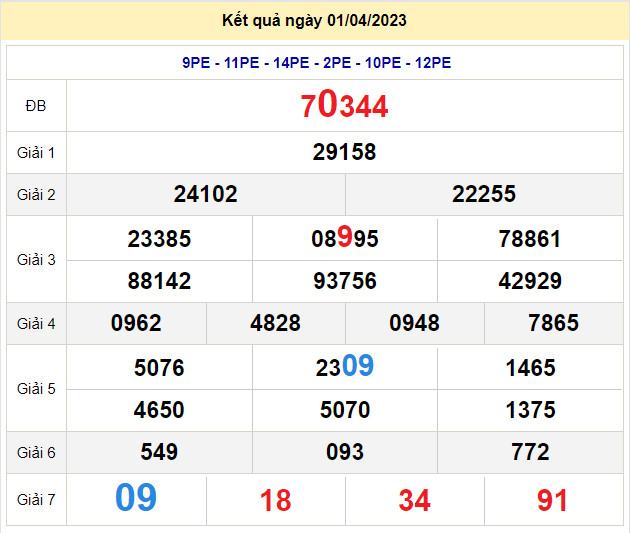Click the Giải 3 row label
The height and width of the screenshot is (533, 630).
[36, 260]
